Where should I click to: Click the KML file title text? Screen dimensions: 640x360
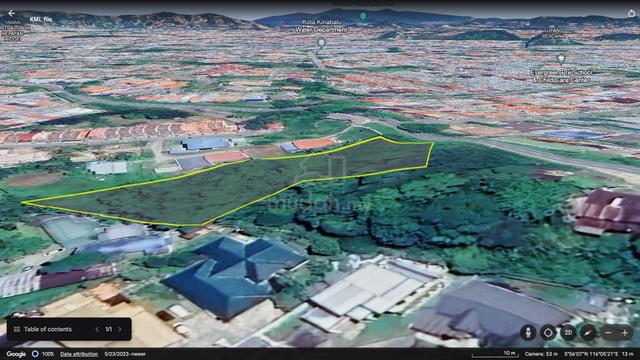point(40,19)
